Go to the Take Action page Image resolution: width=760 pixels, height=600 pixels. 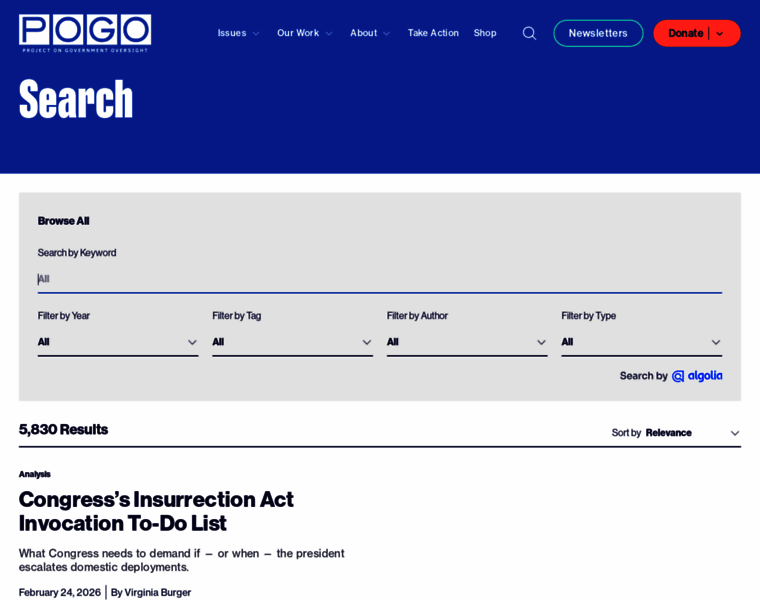[x=433, y=33]
